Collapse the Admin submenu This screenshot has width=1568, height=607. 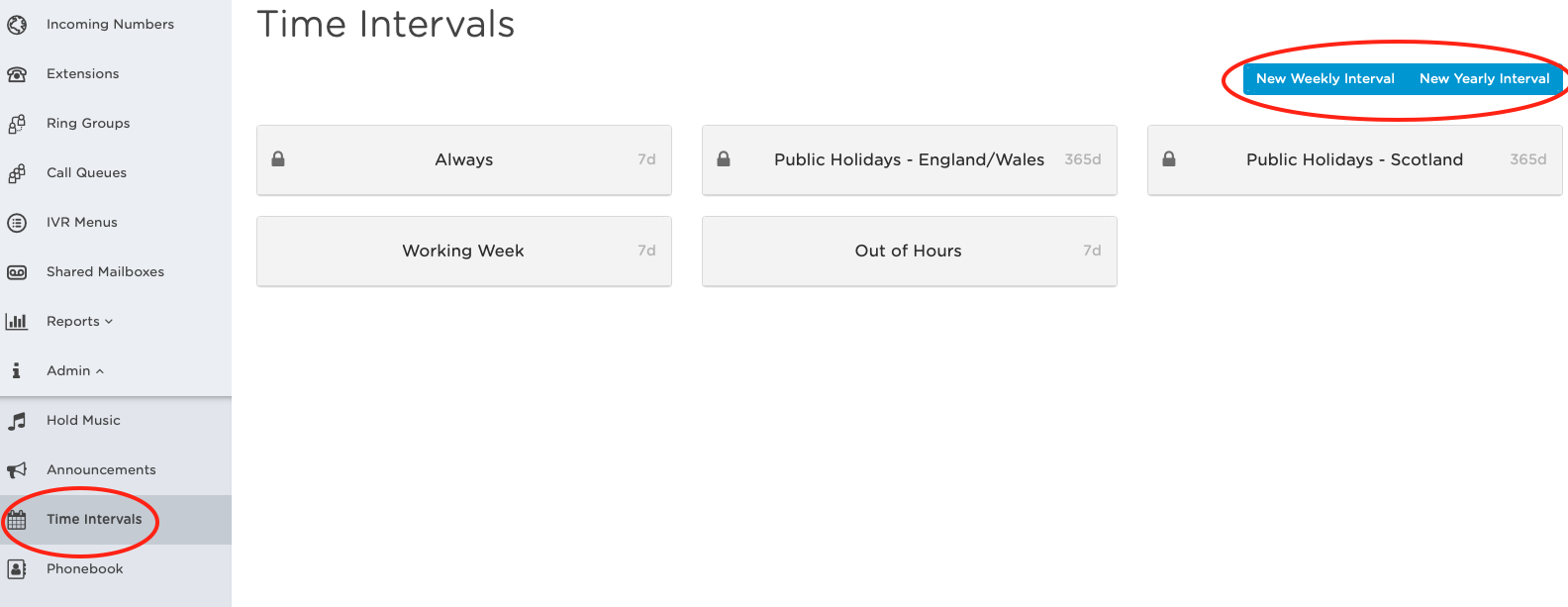tap(75, 370)
